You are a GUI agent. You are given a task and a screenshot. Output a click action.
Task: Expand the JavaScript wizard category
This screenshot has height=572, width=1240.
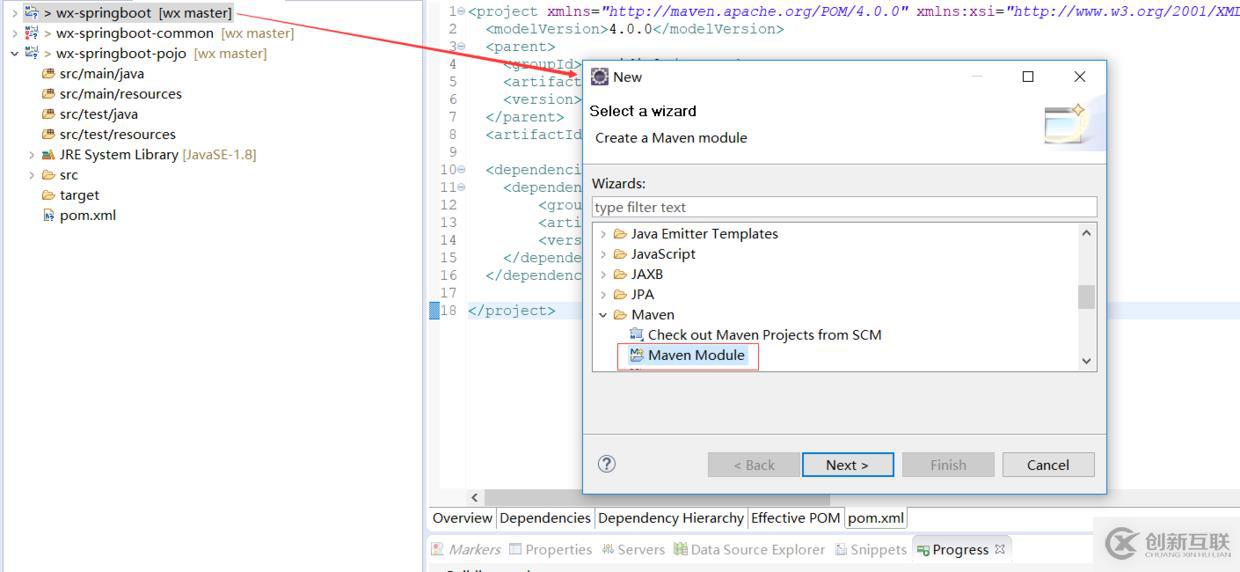point(603,254)
